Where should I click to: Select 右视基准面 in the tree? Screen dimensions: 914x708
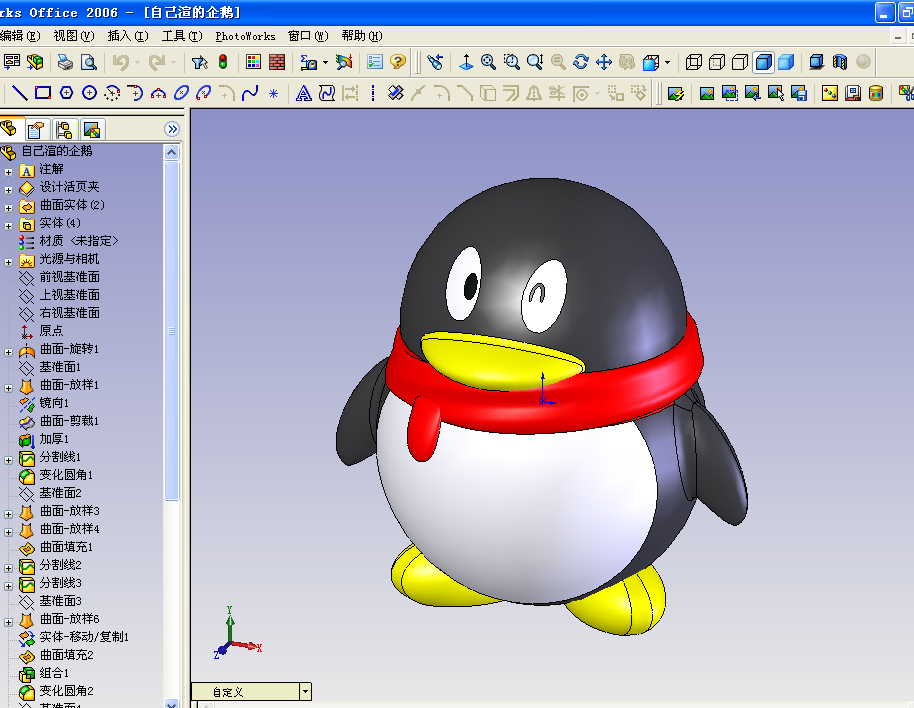pyautogui.click(x=69, y=313)
